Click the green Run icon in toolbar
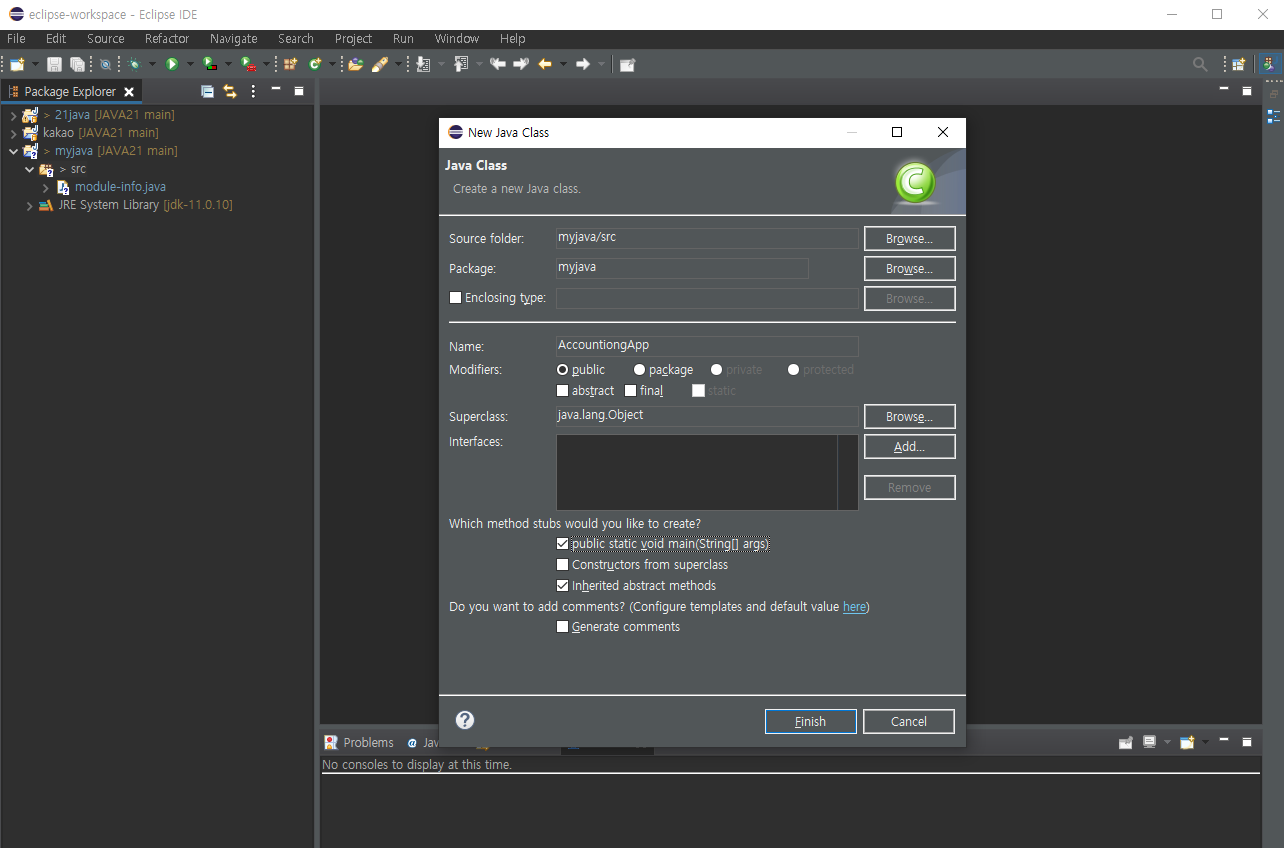Screen dimensions: 1284x848 point(172,64)
